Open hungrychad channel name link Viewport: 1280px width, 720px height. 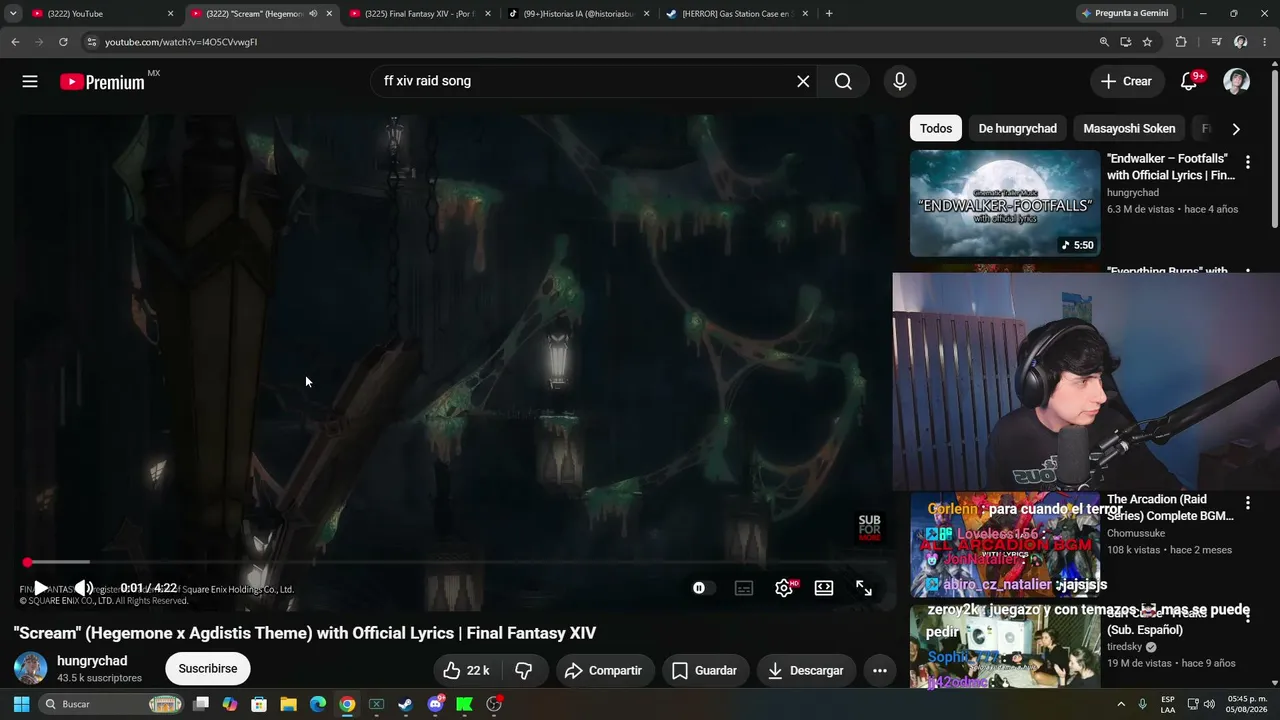pos(92,661)
